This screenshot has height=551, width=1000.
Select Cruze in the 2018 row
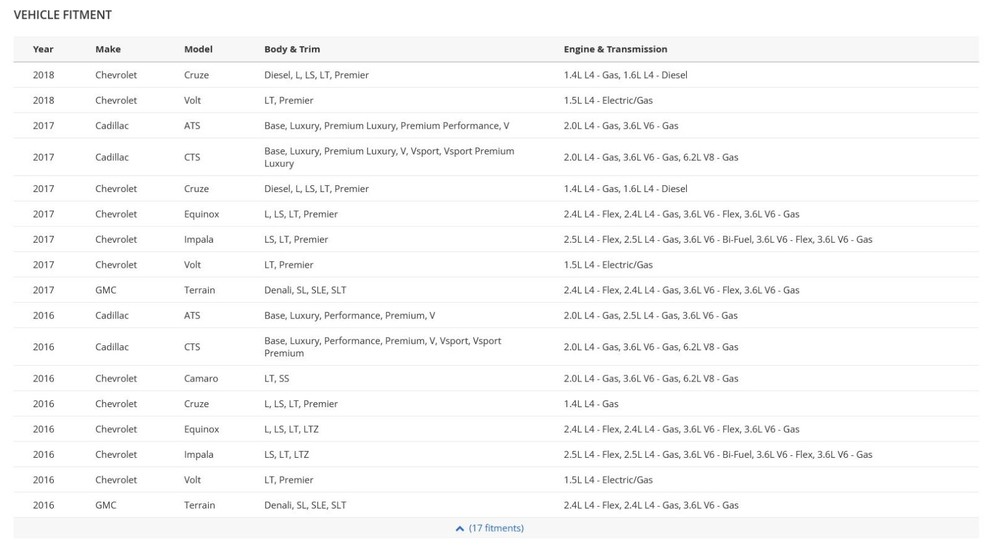coord(196,75)
